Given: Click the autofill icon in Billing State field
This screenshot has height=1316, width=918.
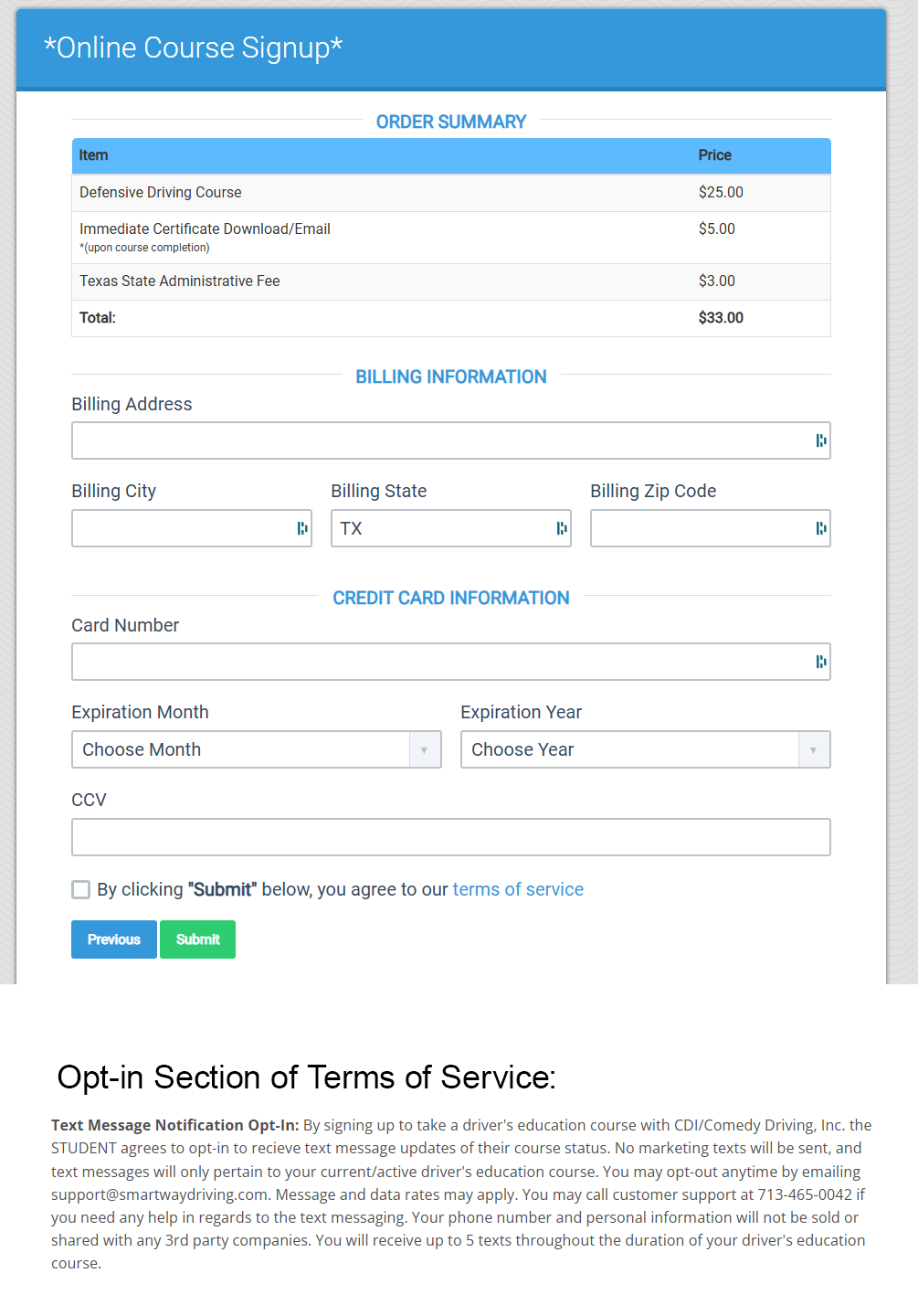Looking at the screenshot, I should click(x=561, y=528).
